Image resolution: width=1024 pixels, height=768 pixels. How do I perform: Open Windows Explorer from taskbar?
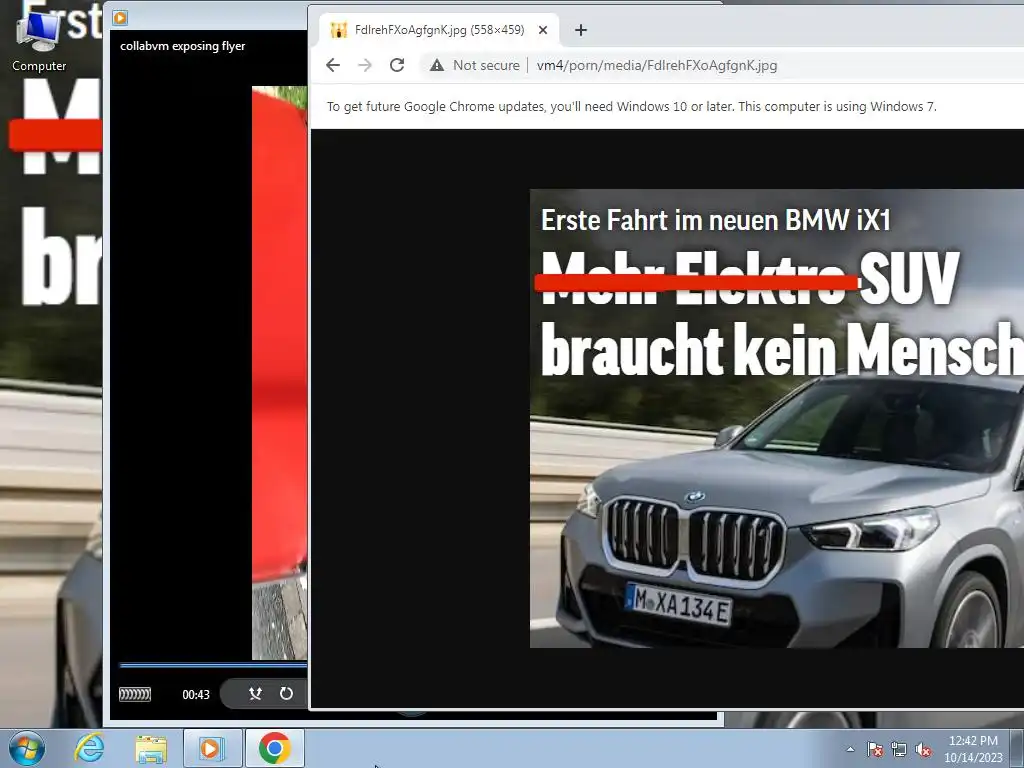(x=151, y=748)
